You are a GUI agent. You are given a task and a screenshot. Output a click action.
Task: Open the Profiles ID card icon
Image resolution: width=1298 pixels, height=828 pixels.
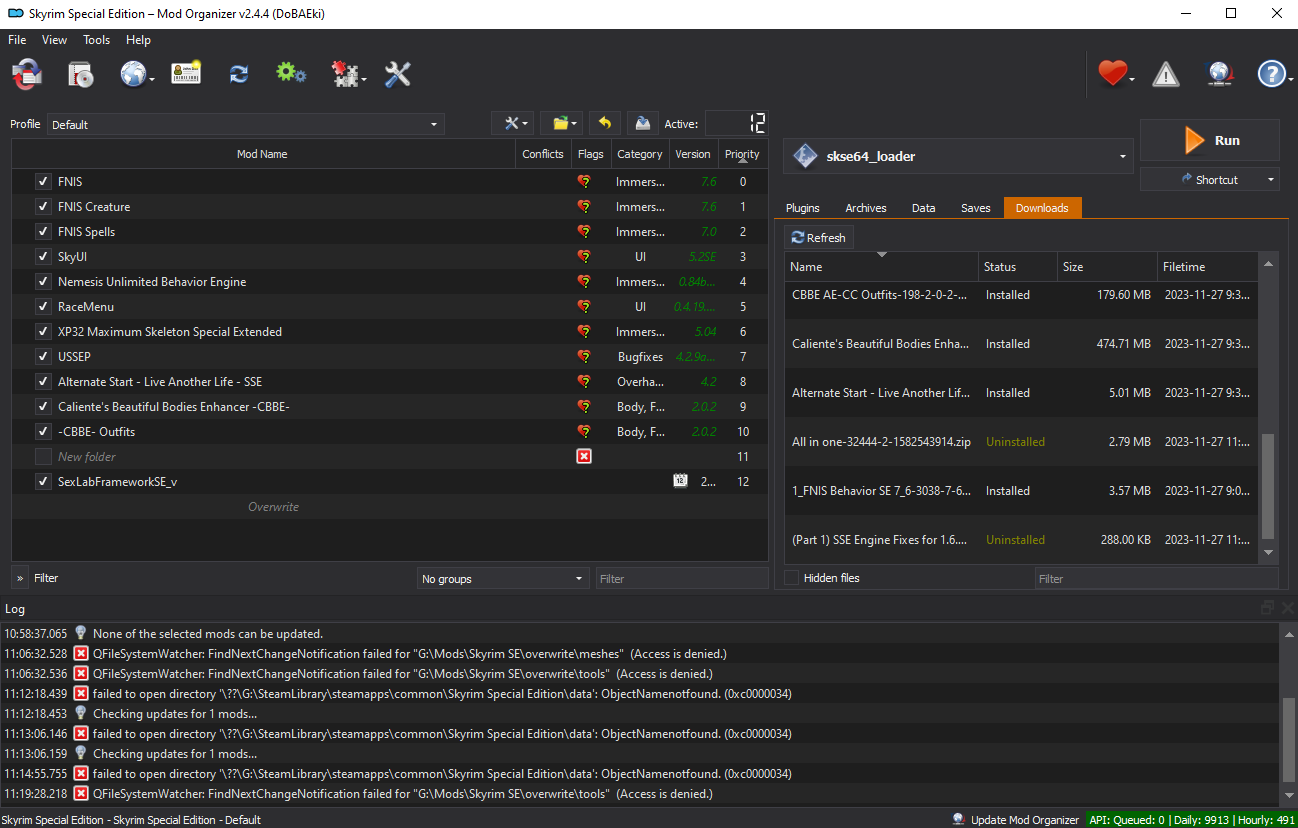point(186,74)
